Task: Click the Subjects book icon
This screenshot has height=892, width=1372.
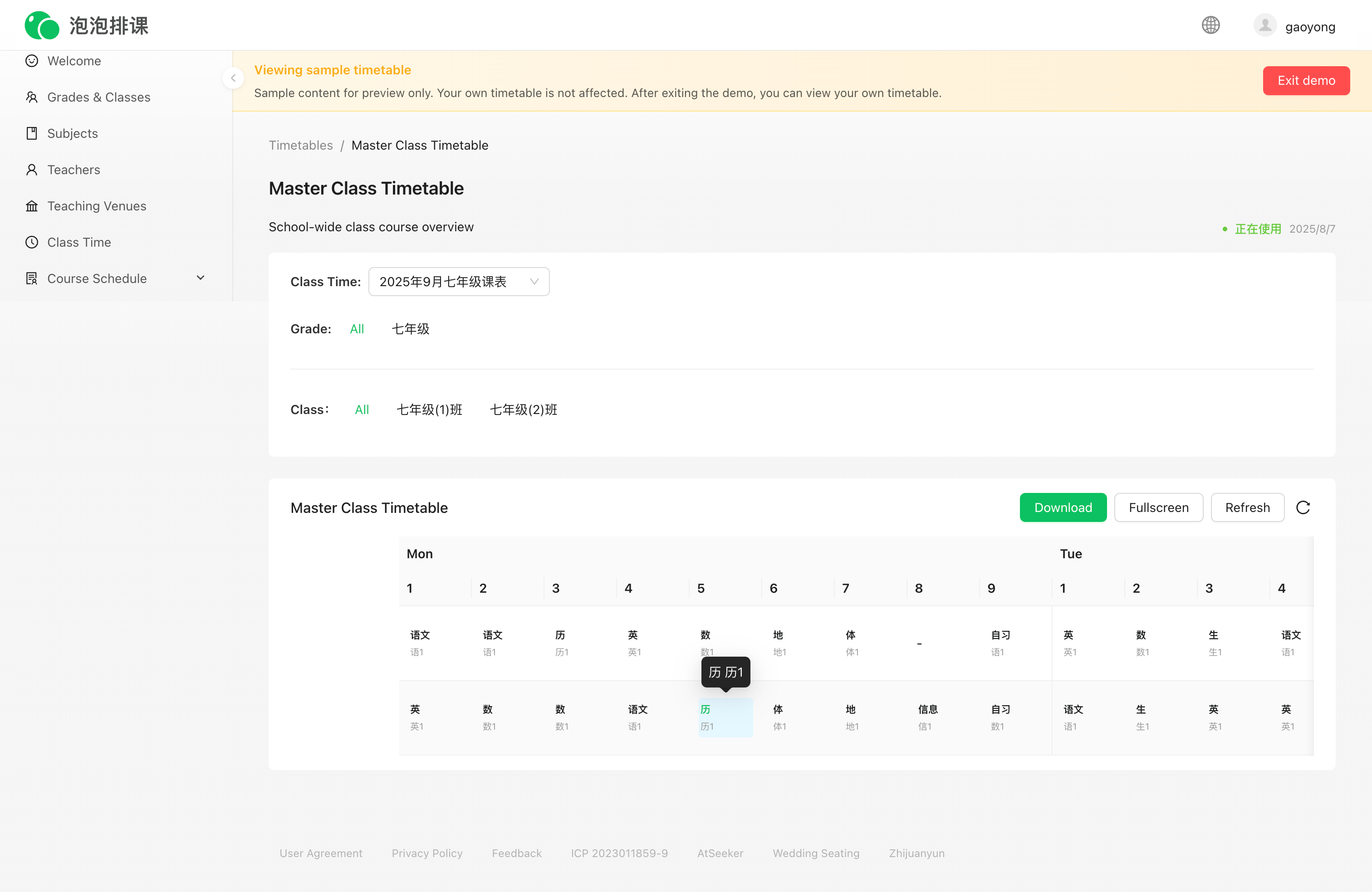Action: pyautogui.click(x=32, y=133)
